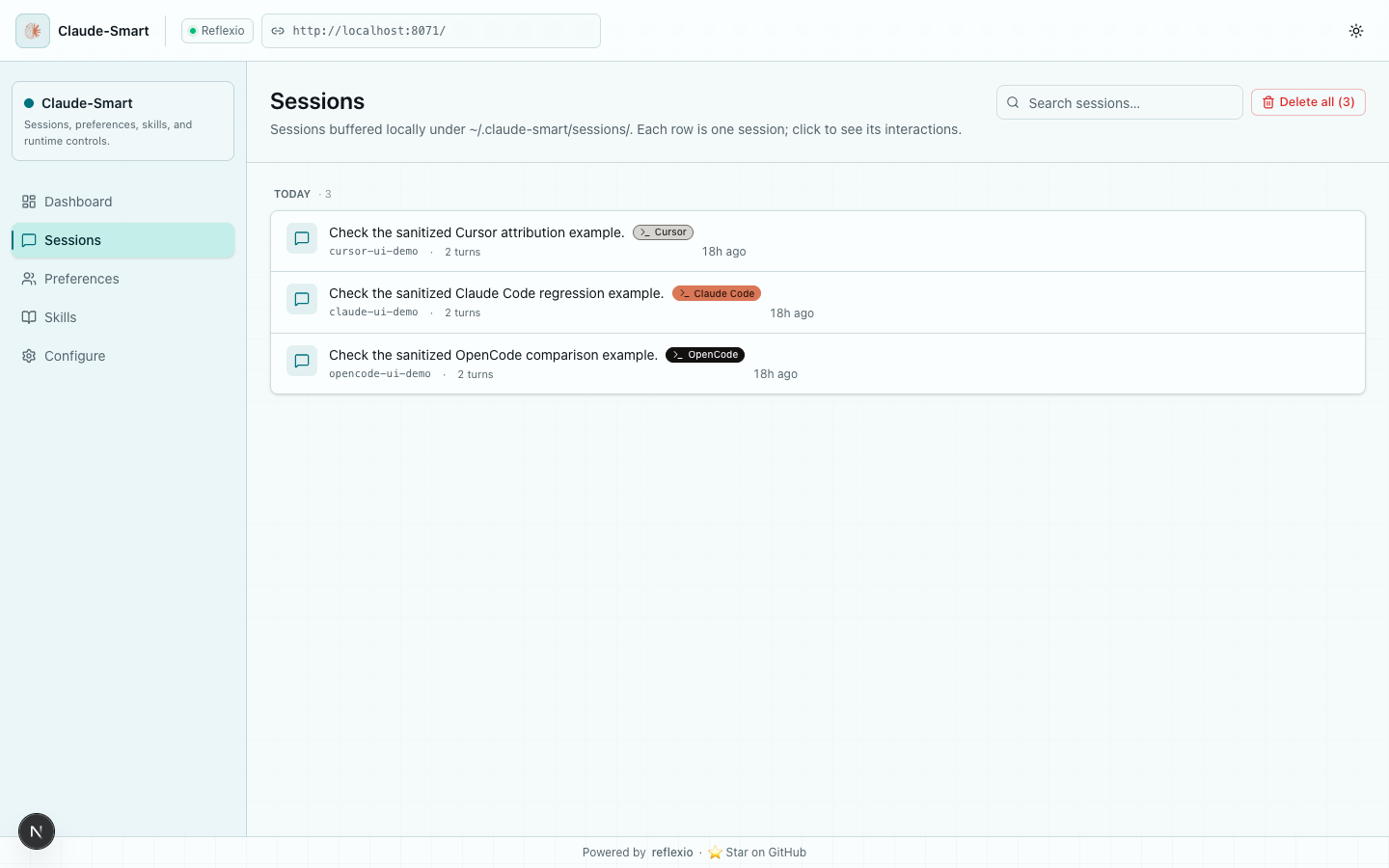This screenshot has width=1389, height=868.
Task: Go to the Skills page
Action: (123, 317)
